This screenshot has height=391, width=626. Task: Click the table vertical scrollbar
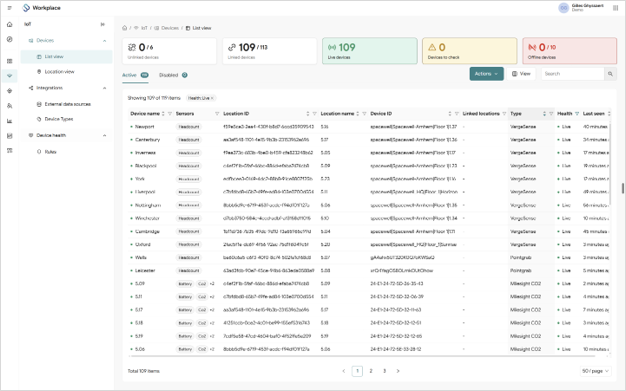coord(609,164)
